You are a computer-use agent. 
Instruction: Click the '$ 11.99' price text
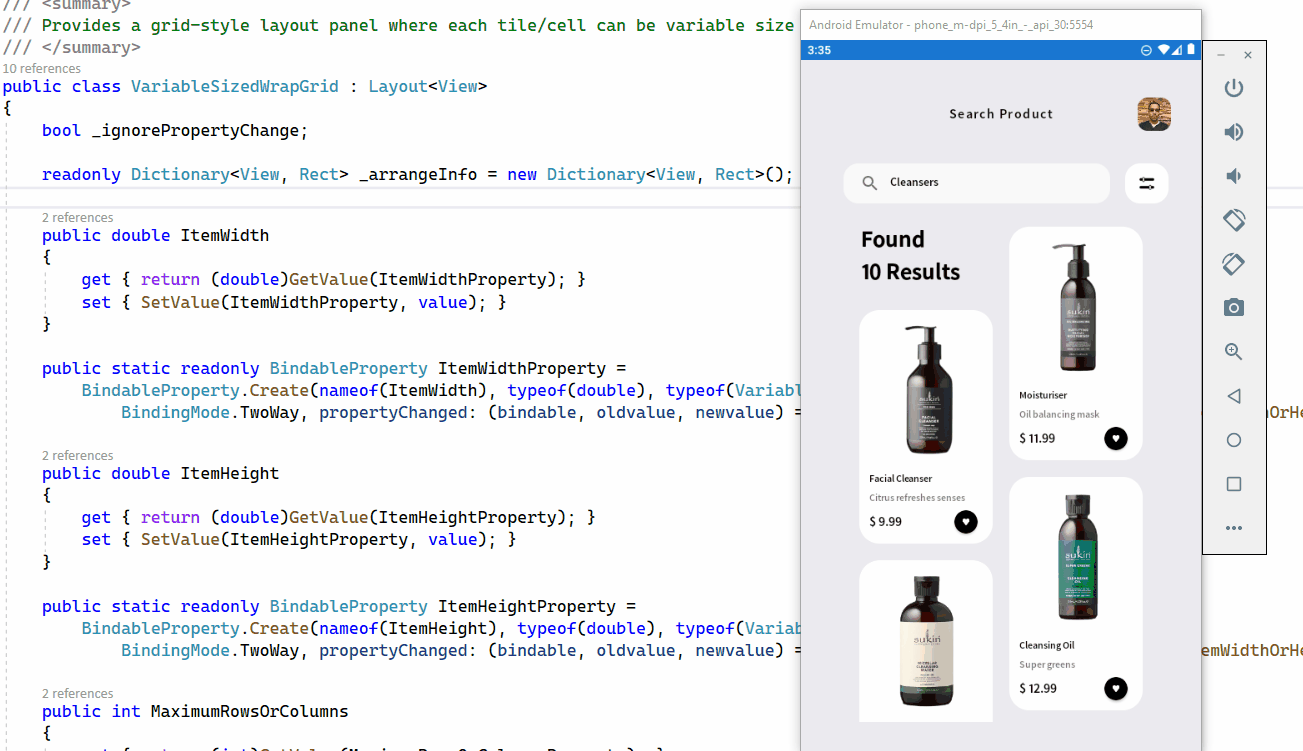click(x=1037, y=438)
